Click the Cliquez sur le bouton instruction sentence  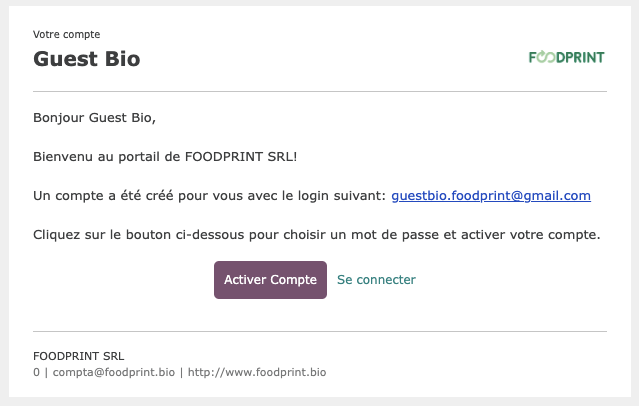click(317, 235)
